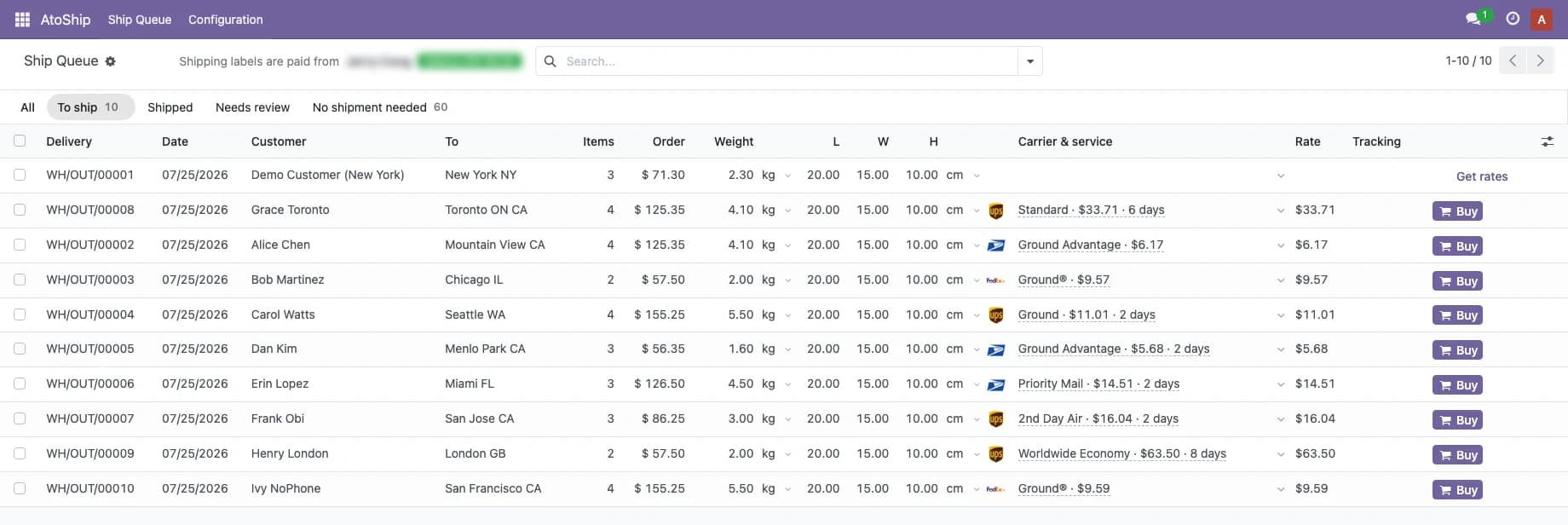Toggle the select-all header checkbox
Image resolution: width=1568 pixels, height=525 pixels.
point(20,141)
